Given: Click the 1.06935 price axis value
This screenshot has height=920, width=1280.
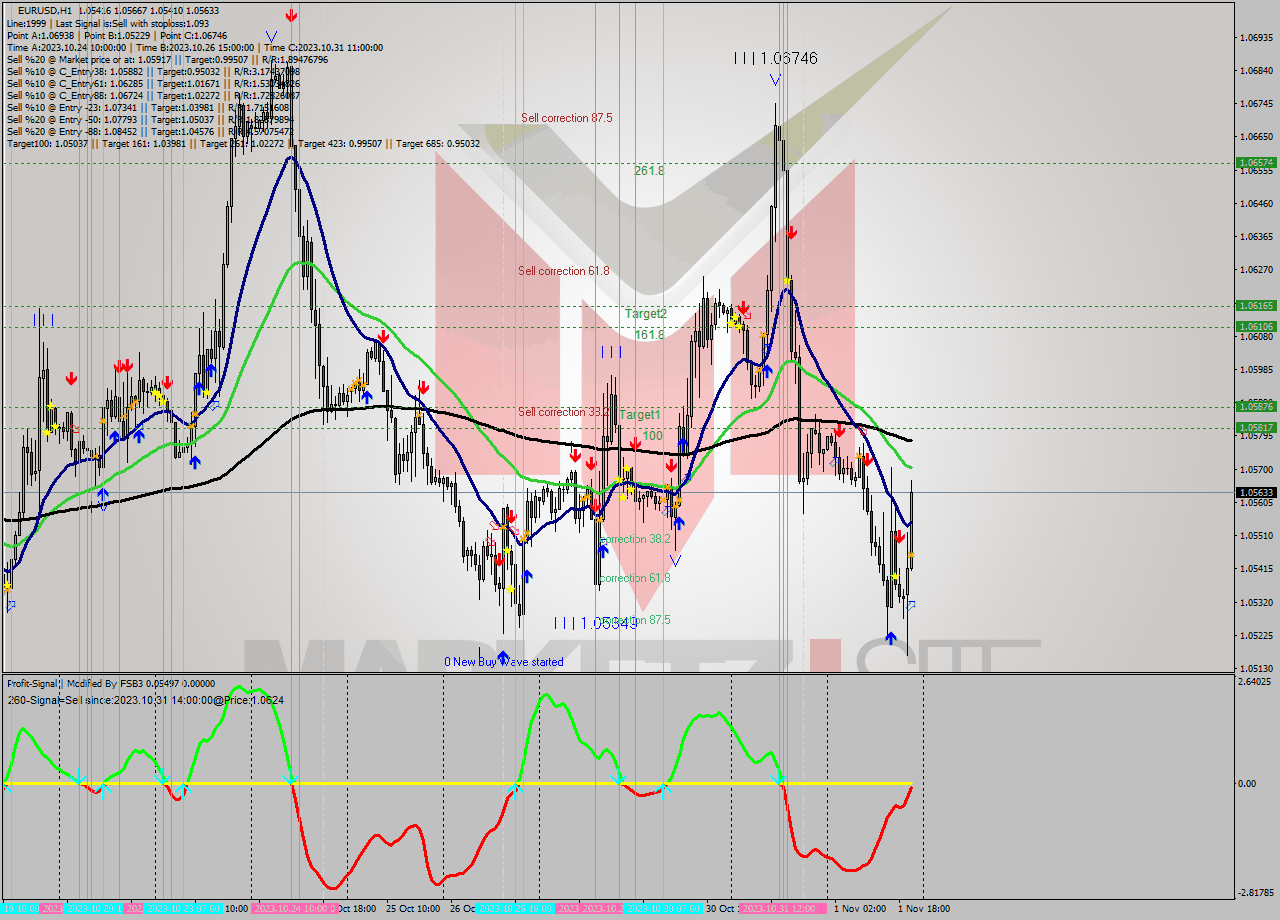Looking at the screenshot, I should pos(1256,38).
